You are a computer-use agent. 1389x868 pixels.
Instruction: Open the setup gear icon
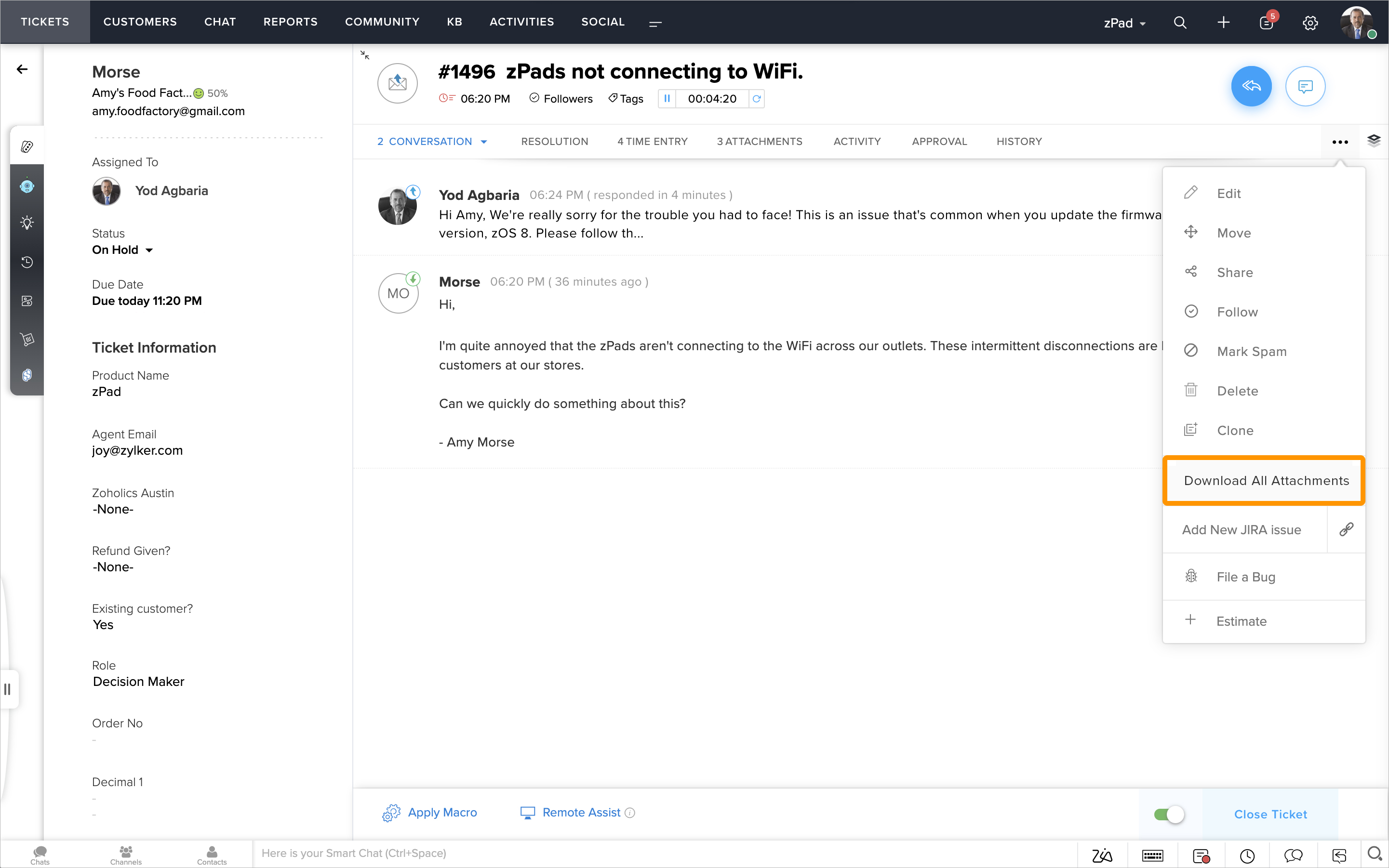pos(1310,22)
